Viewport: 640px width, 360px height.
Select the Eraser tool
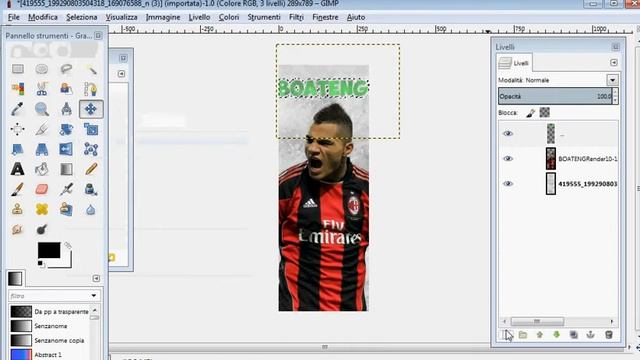[42, 189]
